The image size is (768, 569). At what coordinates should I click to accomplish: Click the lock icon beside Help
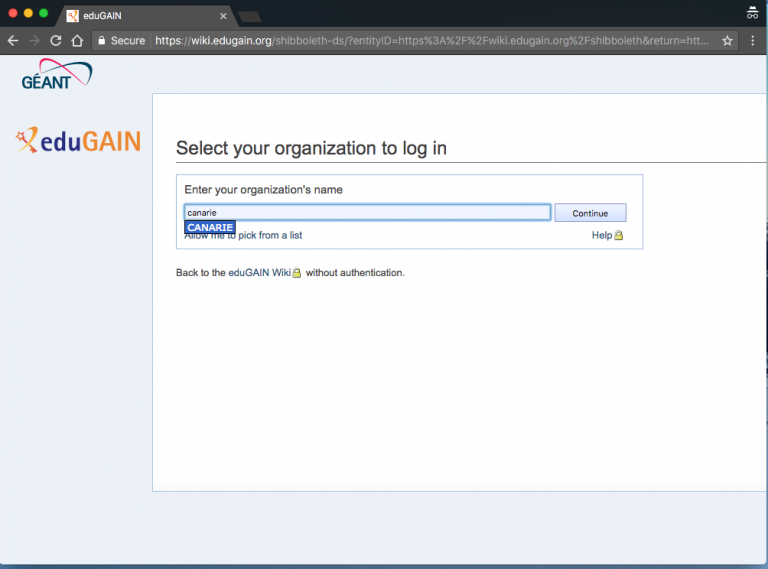pos(618,236)
